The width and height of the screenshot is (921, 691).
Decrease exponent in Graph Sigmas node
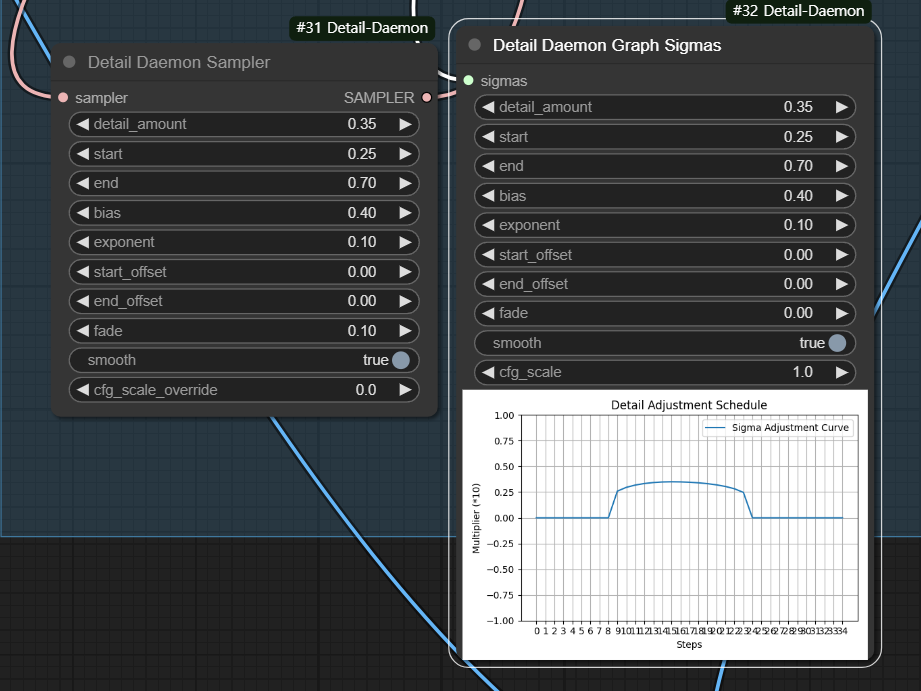pos(488,225)
